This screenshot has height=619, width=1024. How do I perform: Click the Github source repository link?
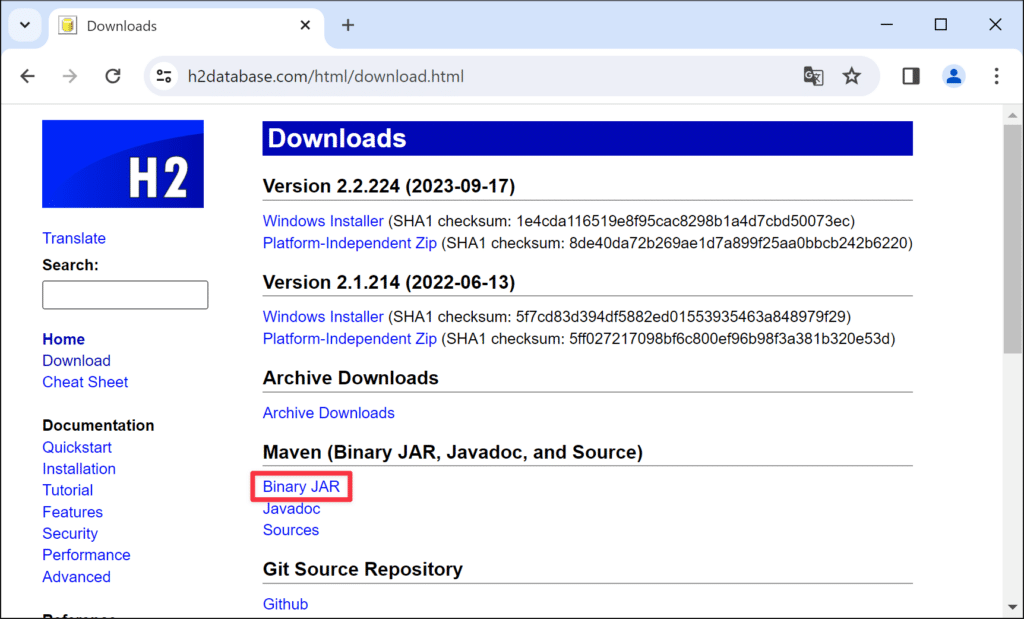point(285,604)
